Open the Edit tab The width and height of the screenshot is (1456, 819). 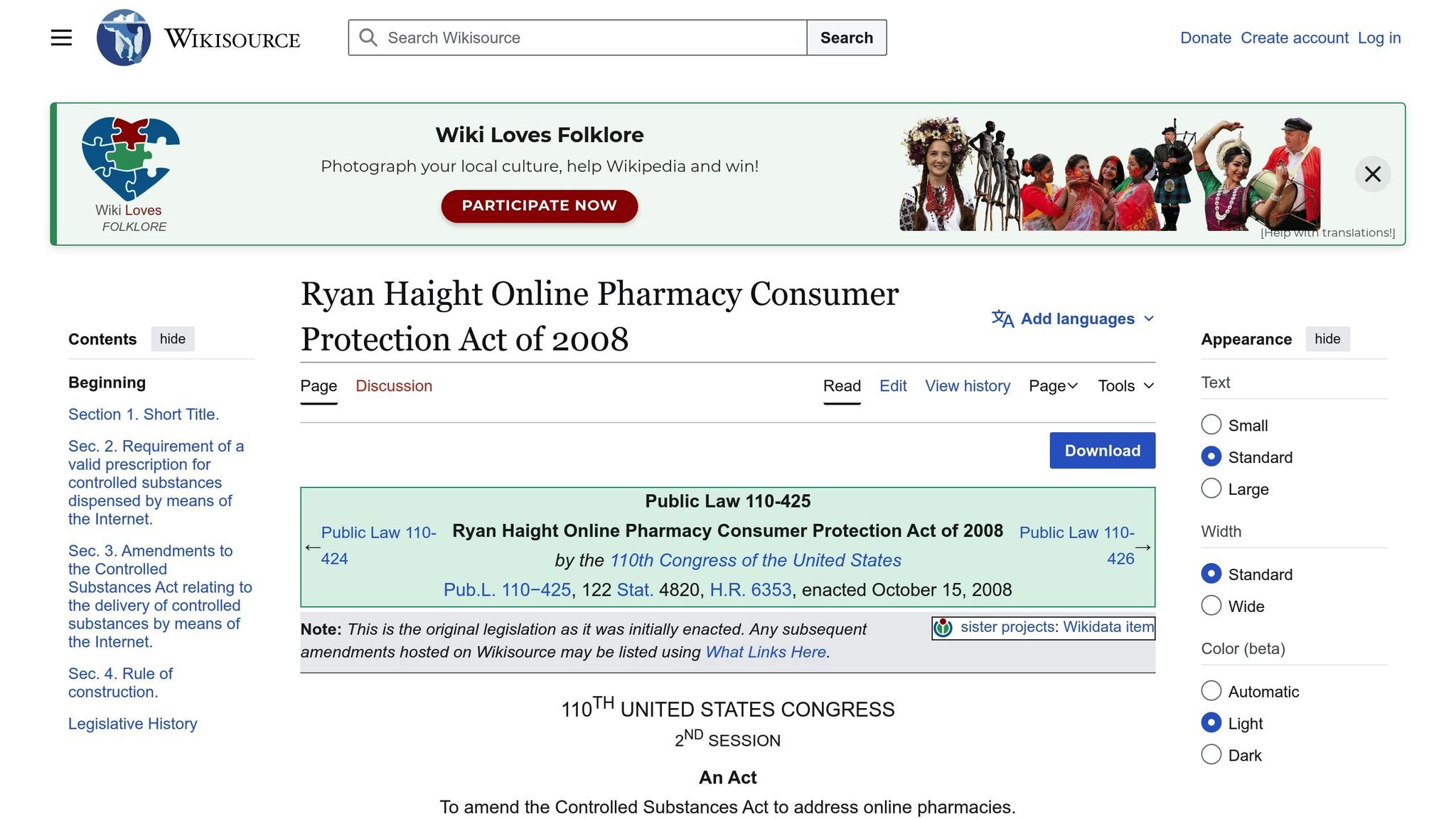pos(893,386)
